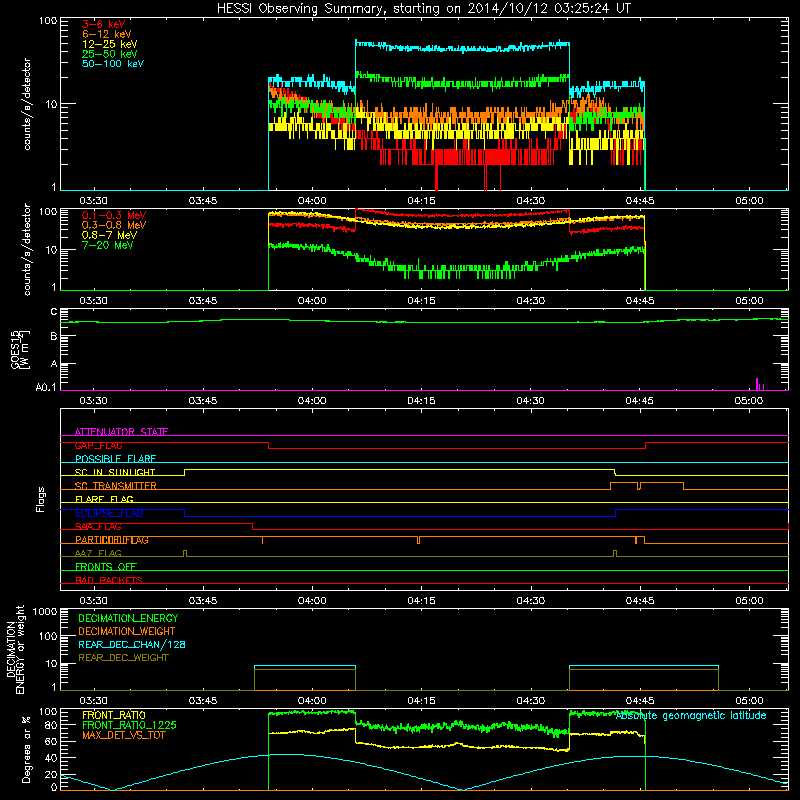Click the 0.3-0.8 MeV legend entry
Image resolution: width=800 pixels, height=800 pixels.
(114, 225)
